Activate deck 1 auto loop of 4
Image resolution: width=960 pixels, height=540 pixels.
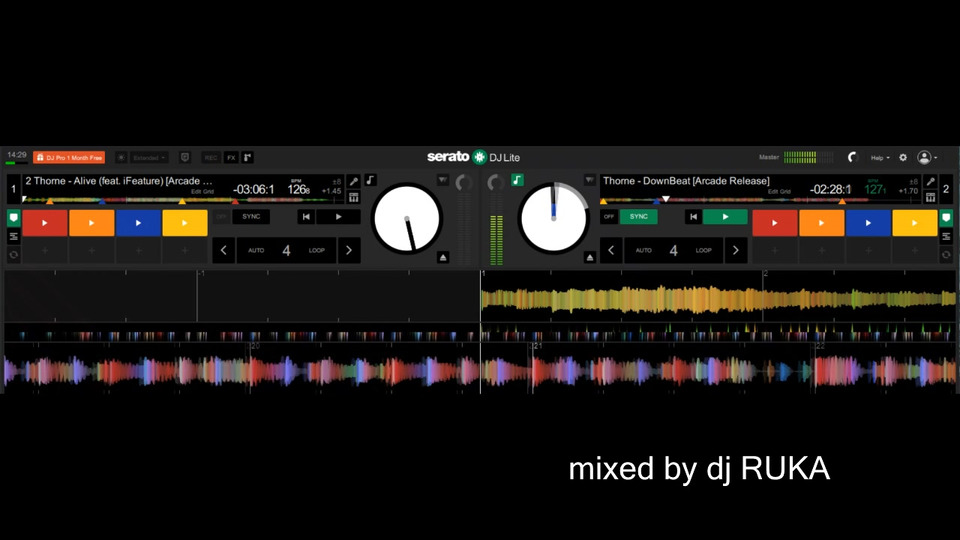tap(287, 250)
